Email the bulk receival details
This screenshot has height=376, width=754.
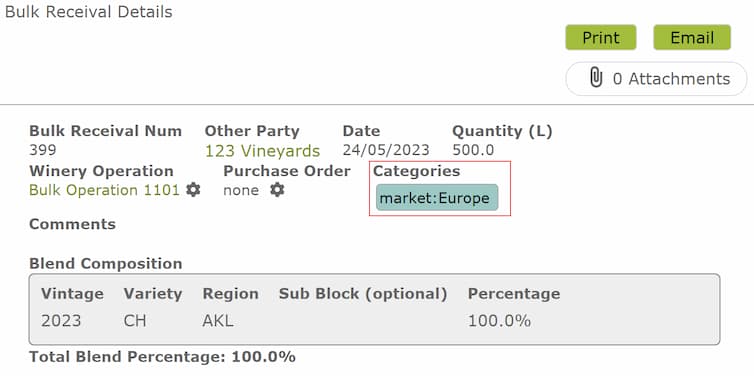point(692,38)
